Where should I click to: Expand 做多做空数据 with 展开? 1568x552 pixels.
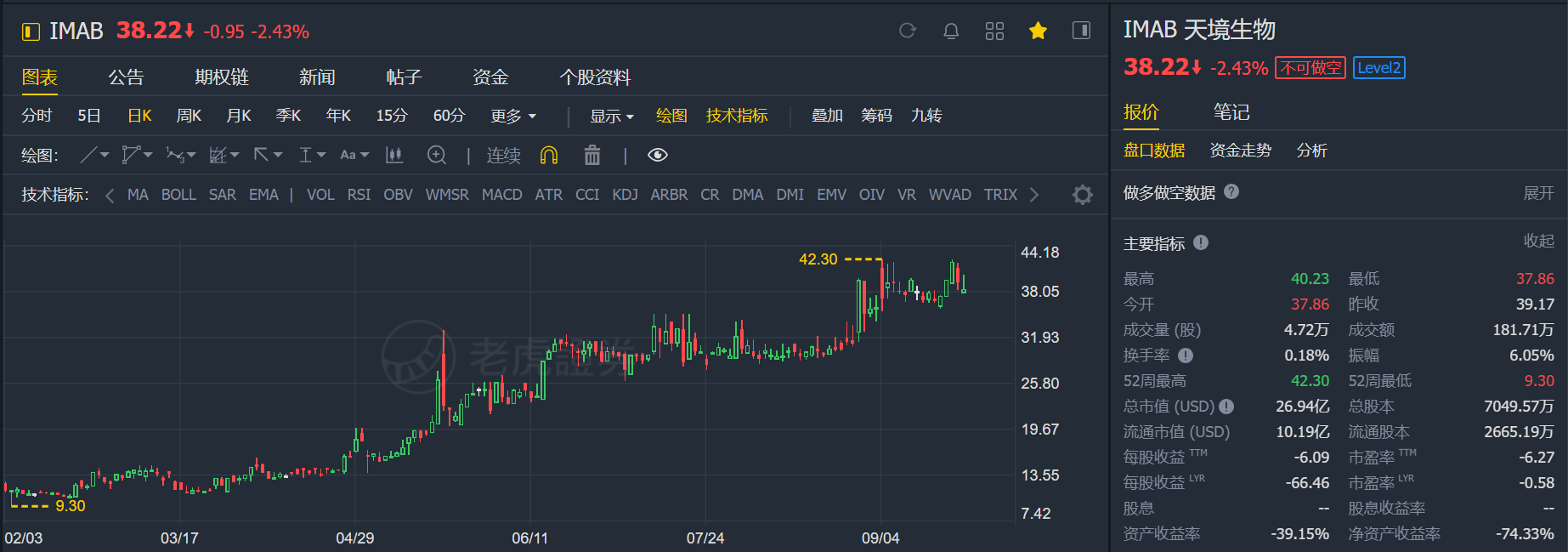pyautogui.click(x=1538, y=193)
